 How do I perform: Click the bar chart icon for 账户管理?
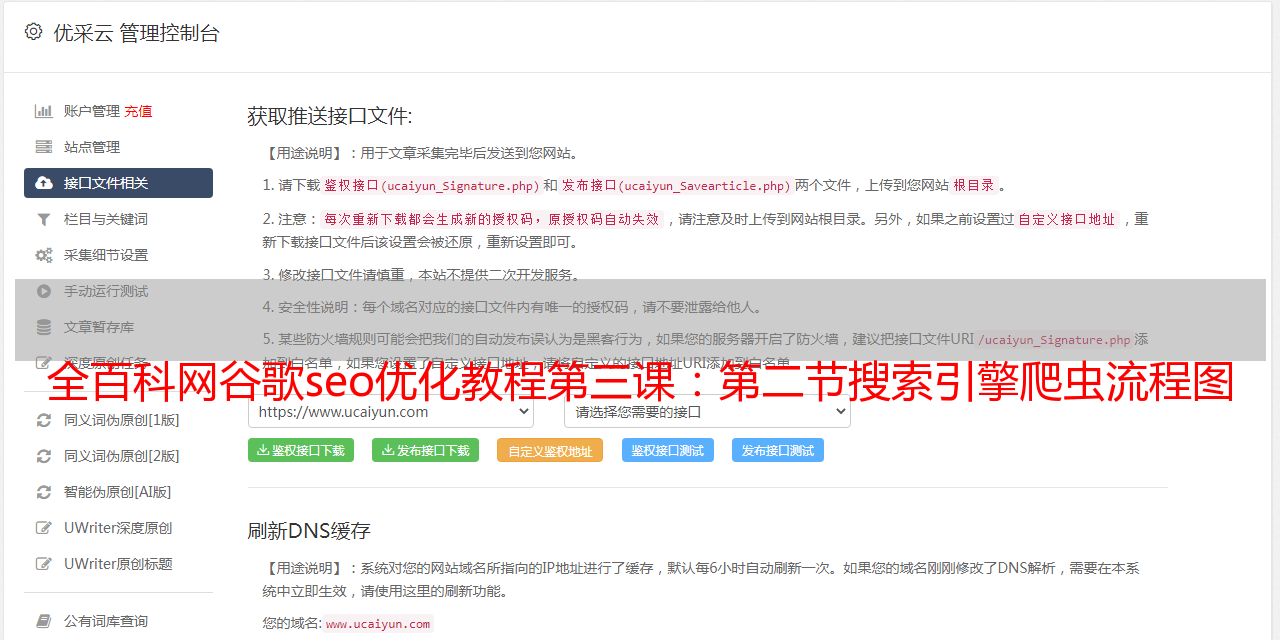point(44,111)
